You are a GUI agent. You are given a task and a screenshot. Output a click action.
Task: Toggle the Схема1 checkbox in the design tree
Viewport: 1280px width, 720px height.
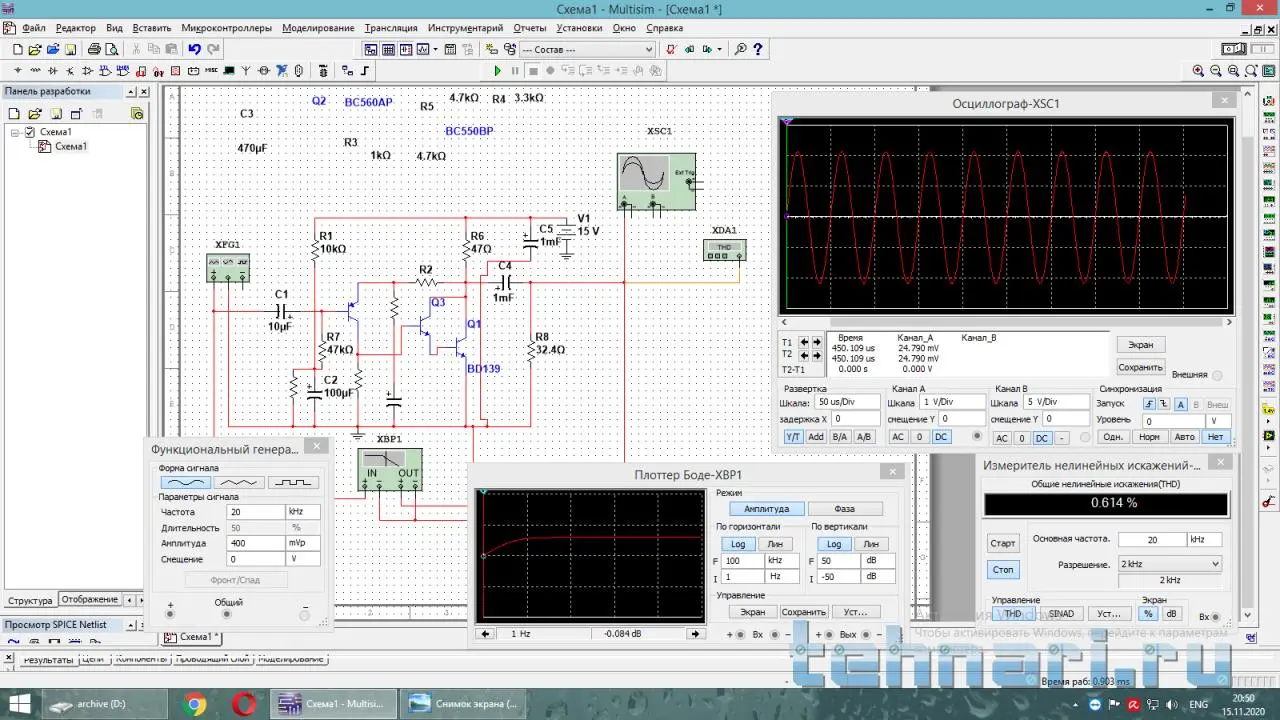point(30,132)
